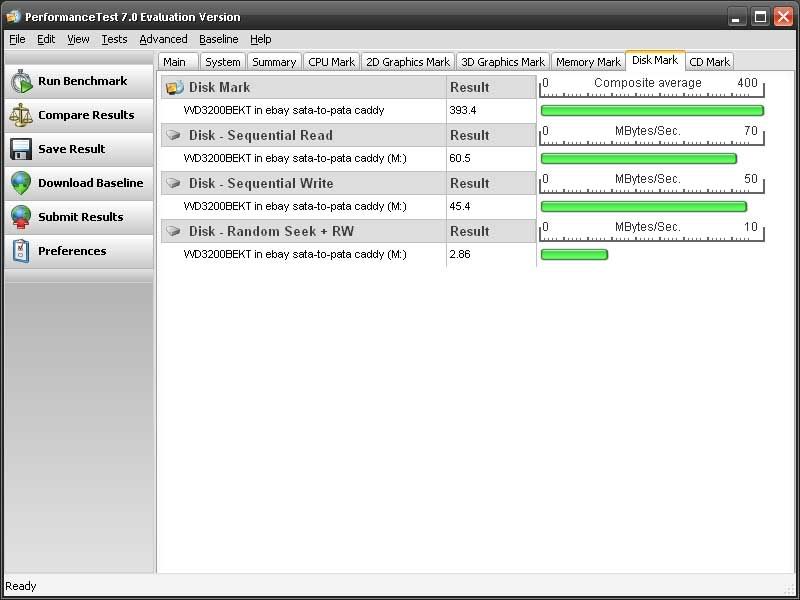Screen dimensions: 800x600
Task: Click the 2.86 result value
Action: tap(460, 254)
